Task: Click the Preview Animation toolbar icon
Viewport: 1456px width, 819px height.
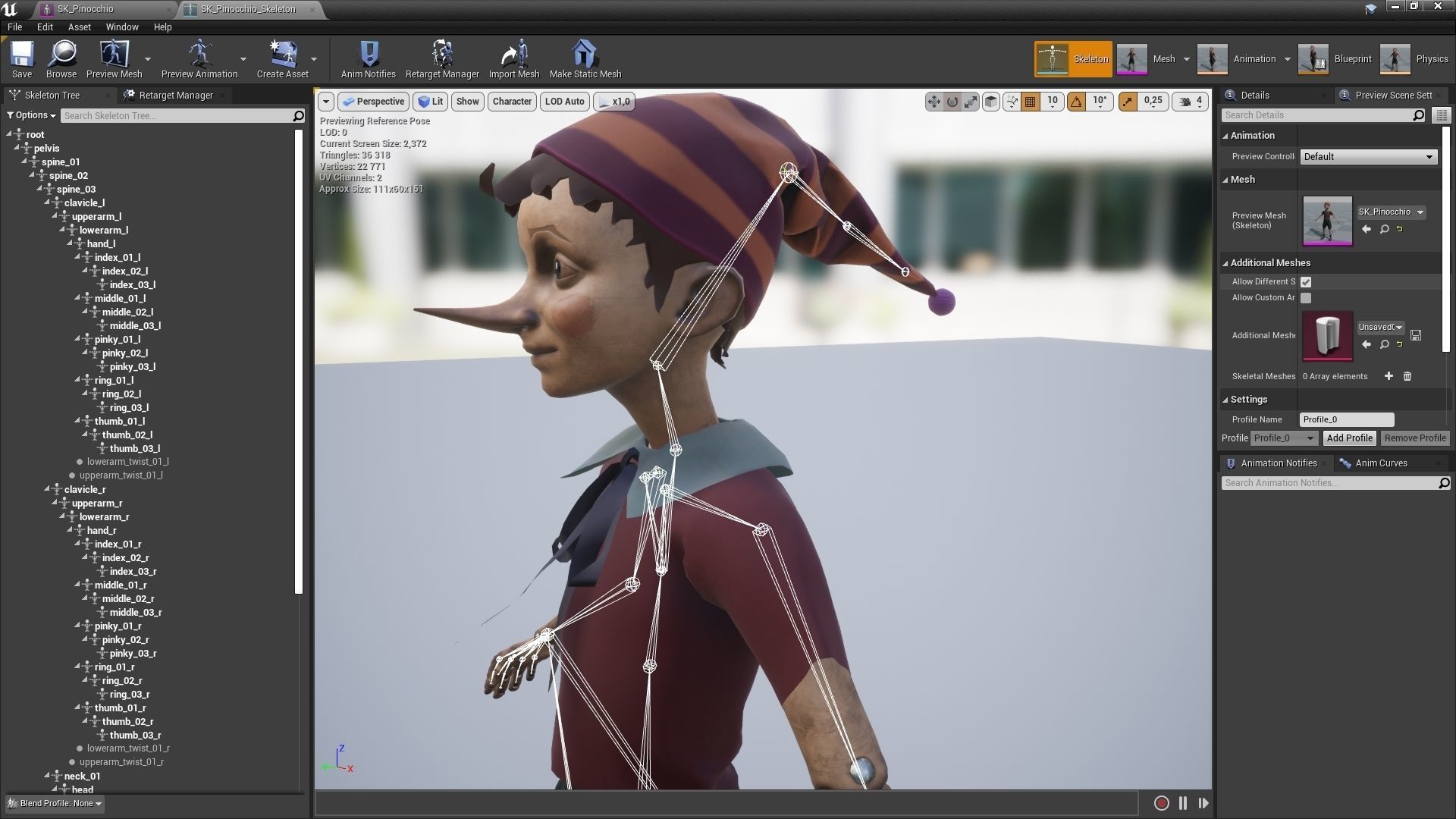Action: click(199, 59)
